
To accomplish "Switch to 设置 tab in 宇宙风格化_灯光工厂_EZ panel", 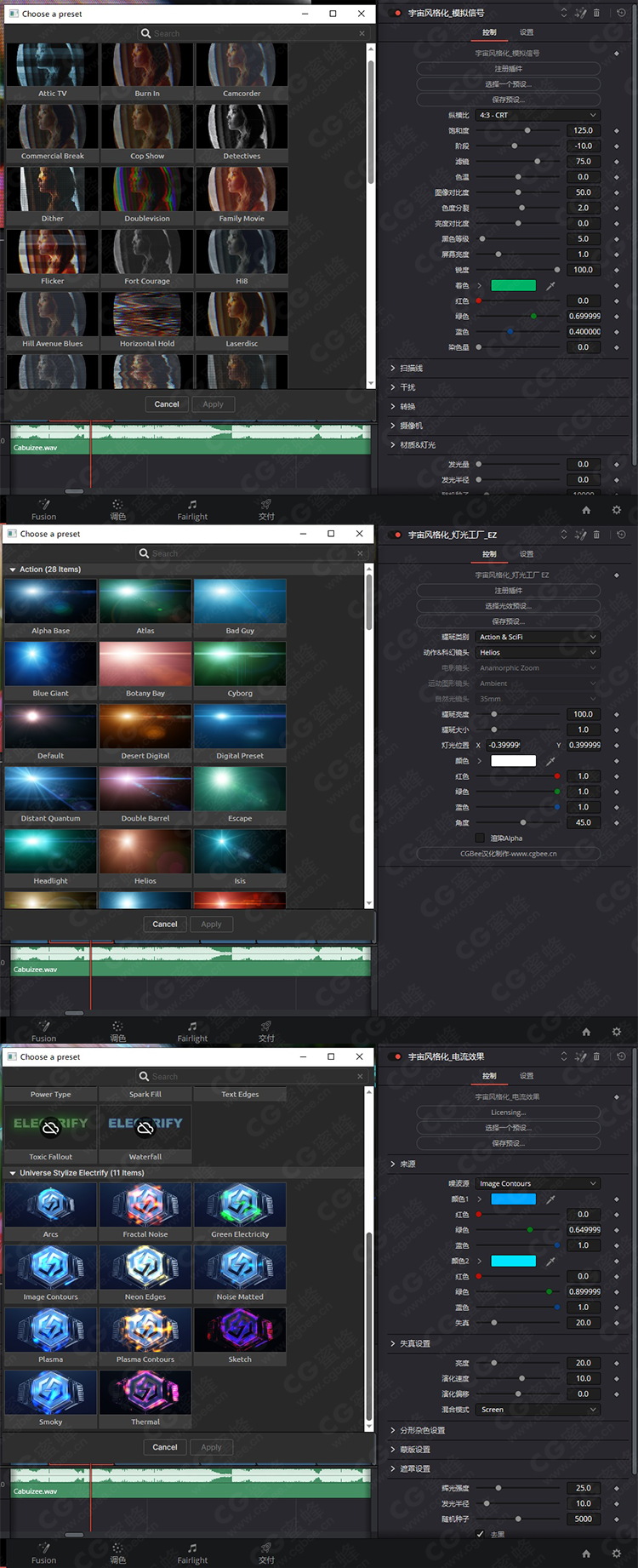I will (x=527, y=554).
